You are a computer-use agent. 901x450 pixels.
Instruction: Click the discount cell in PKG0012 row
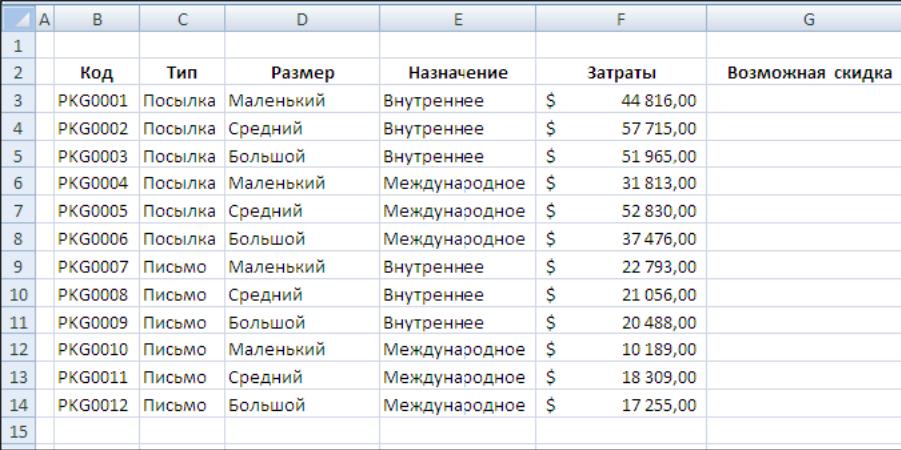coord(804,405)
